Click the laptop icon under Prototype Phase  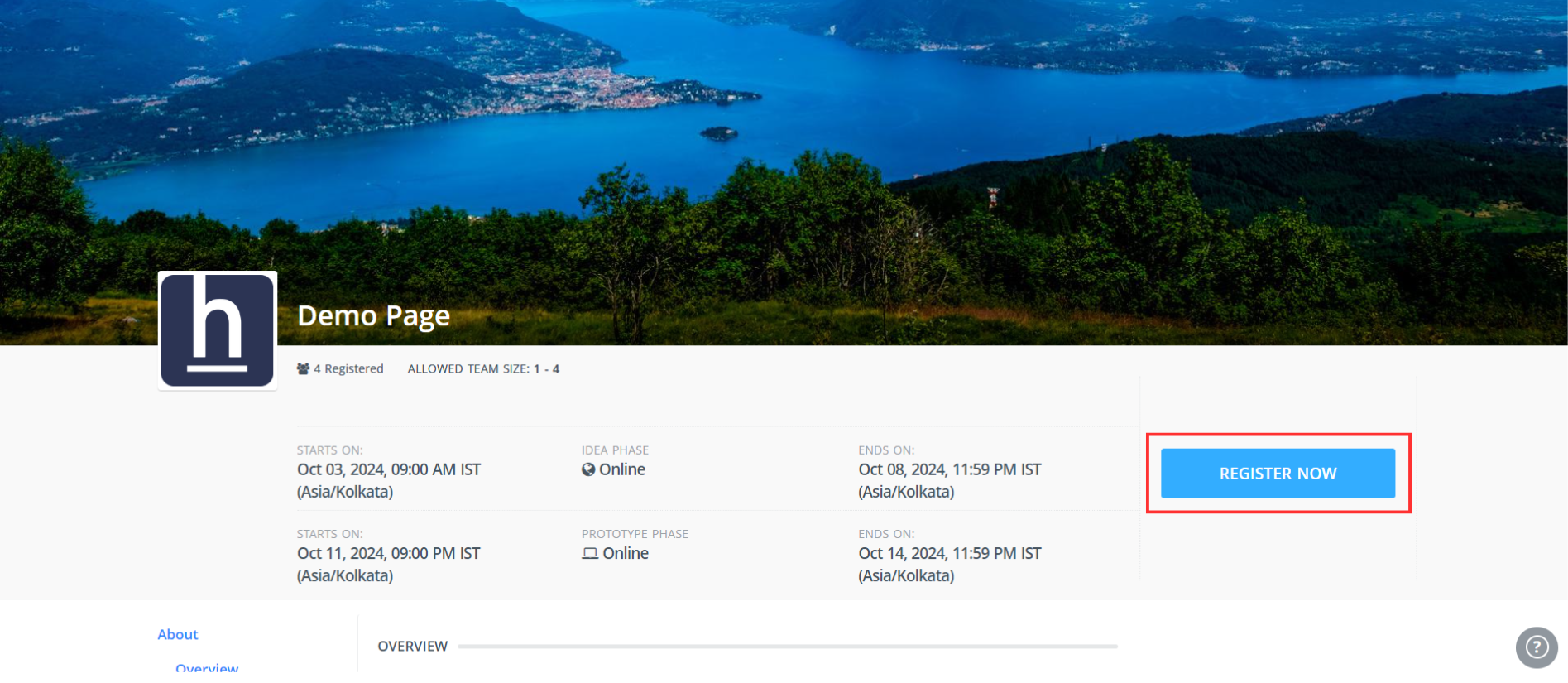(x=589, y=553)
